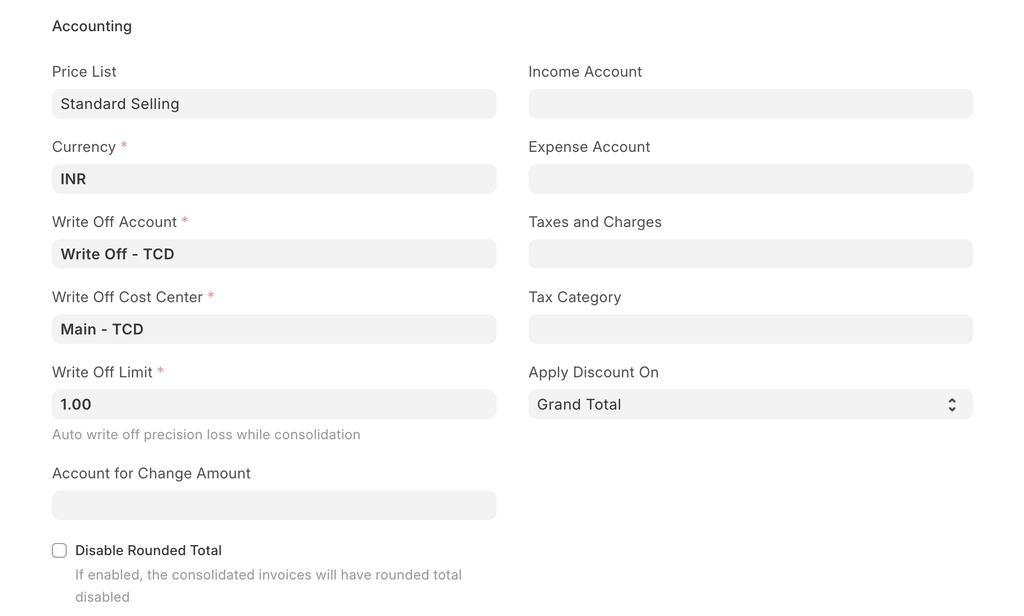Click the auto write off help text
1024x616 pixels.
[x=206, y=435]
